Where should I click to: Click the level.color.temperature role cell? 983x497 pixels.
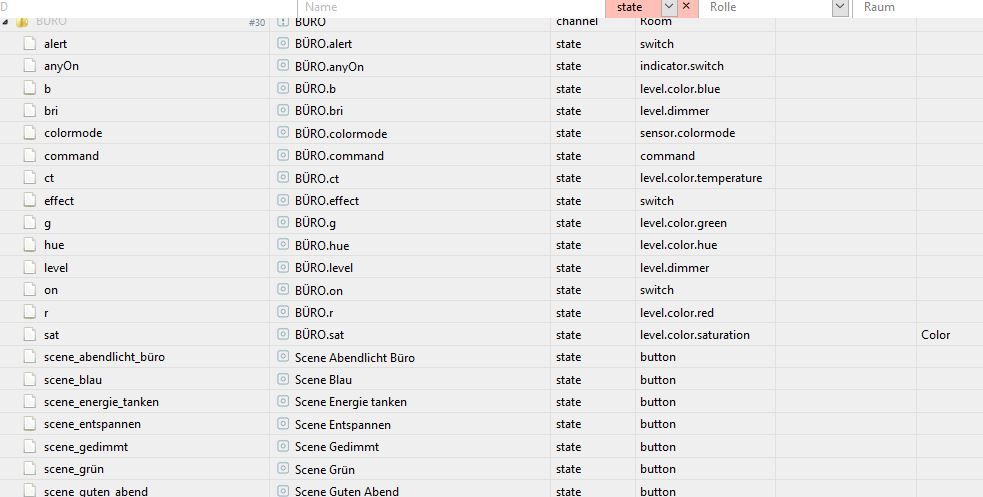701,178
